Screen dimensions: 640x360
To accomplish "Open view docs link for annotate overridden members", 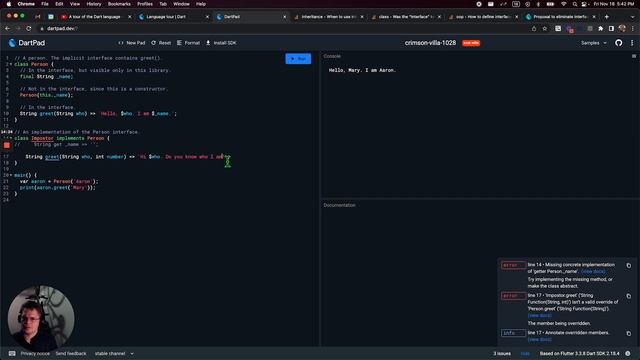I will (x=540, y=340).
